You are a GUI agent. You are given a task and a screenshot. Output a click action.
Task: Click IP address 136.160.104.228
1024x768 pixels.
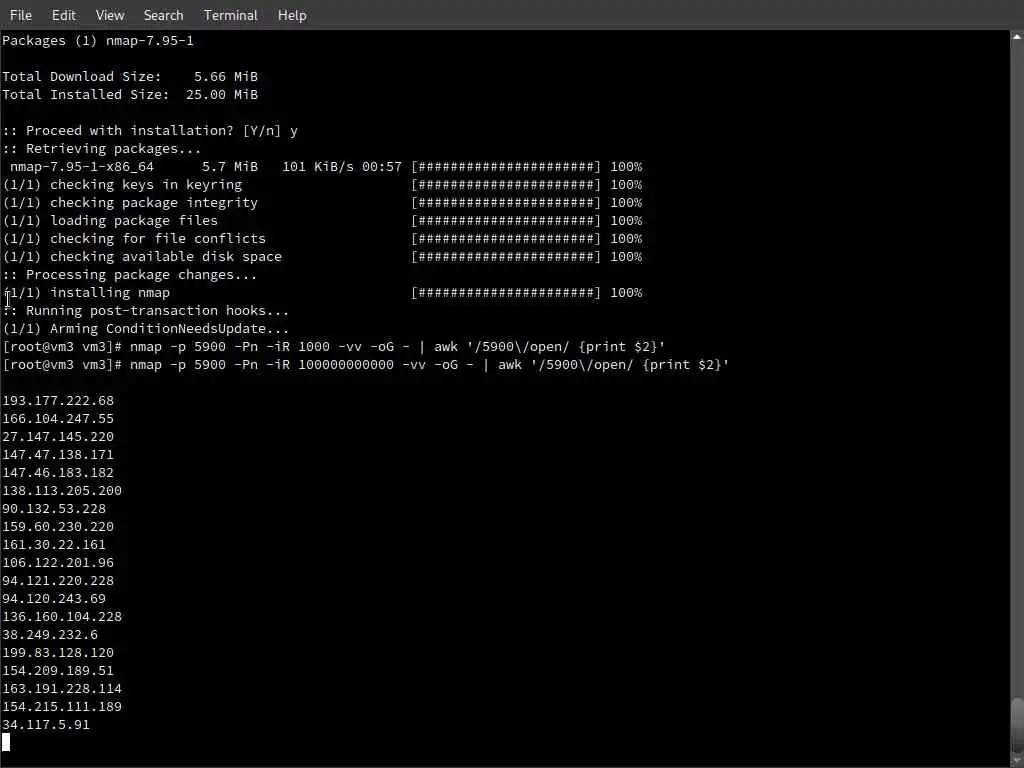pyautogui.click(x=62, y=616)
